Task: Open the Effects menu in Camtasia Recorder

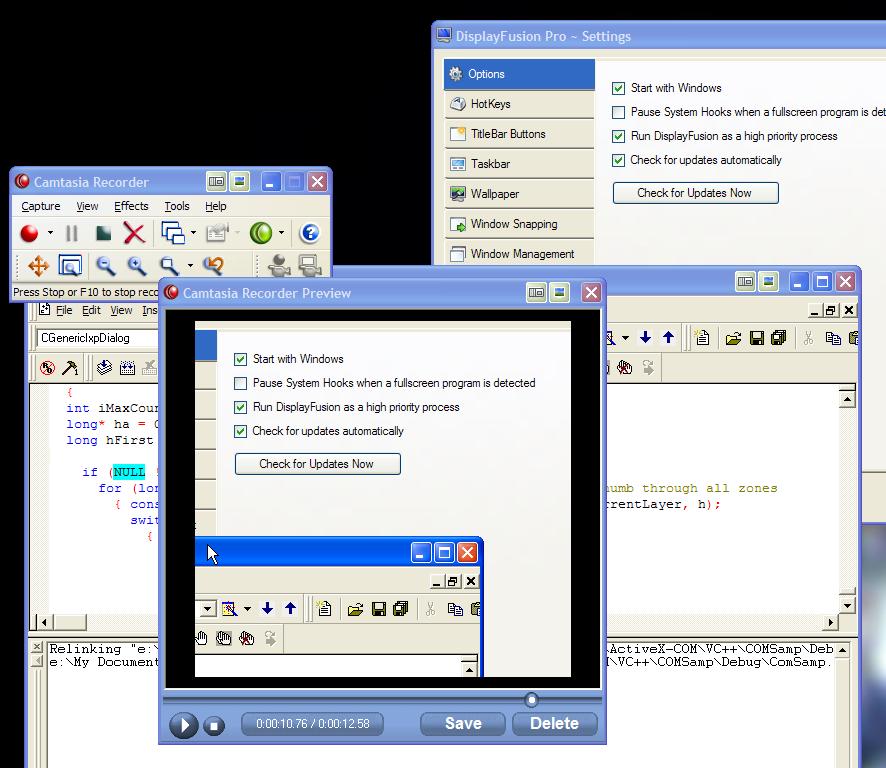Action: 131,206
